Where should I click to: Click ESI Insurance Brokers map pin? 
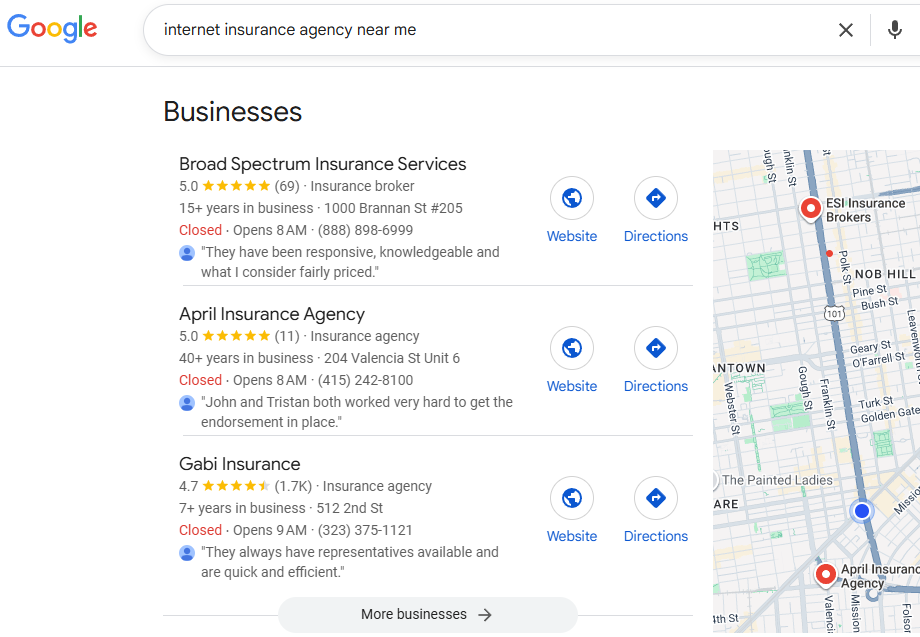(x=811, y=208)
